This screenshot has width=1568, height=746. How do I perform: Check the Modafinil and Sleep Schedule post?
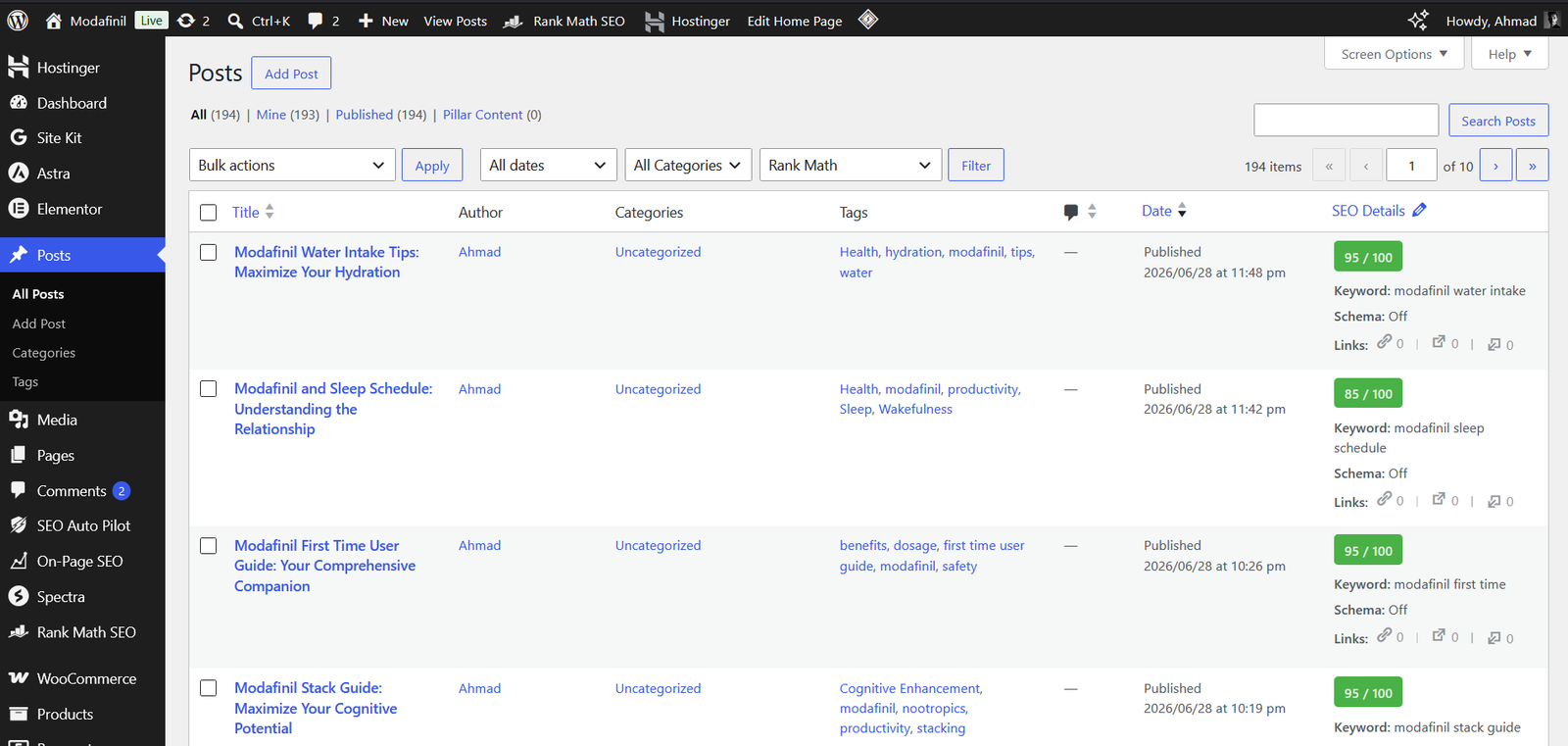[x=208, y=389]
